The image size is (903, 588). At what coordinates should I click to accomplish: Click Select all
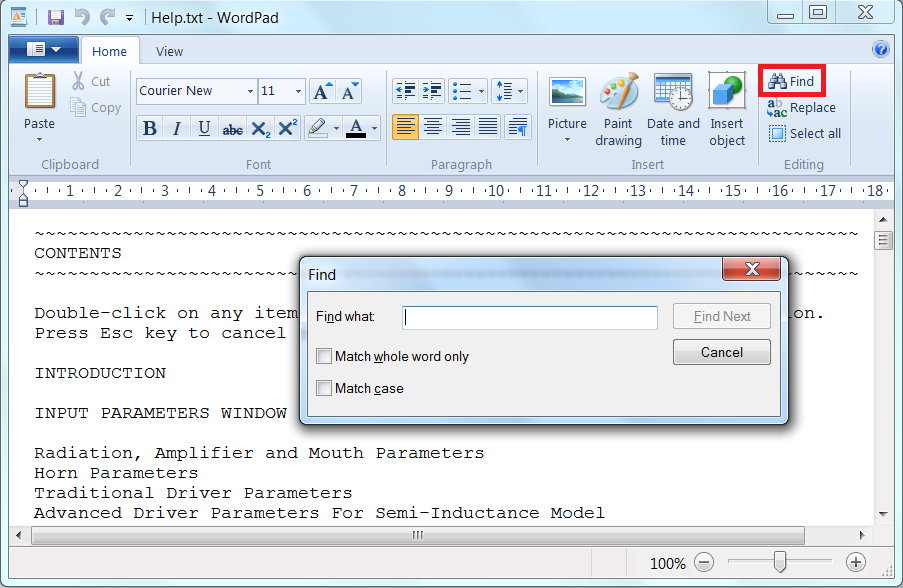click(x=805, y=134)
